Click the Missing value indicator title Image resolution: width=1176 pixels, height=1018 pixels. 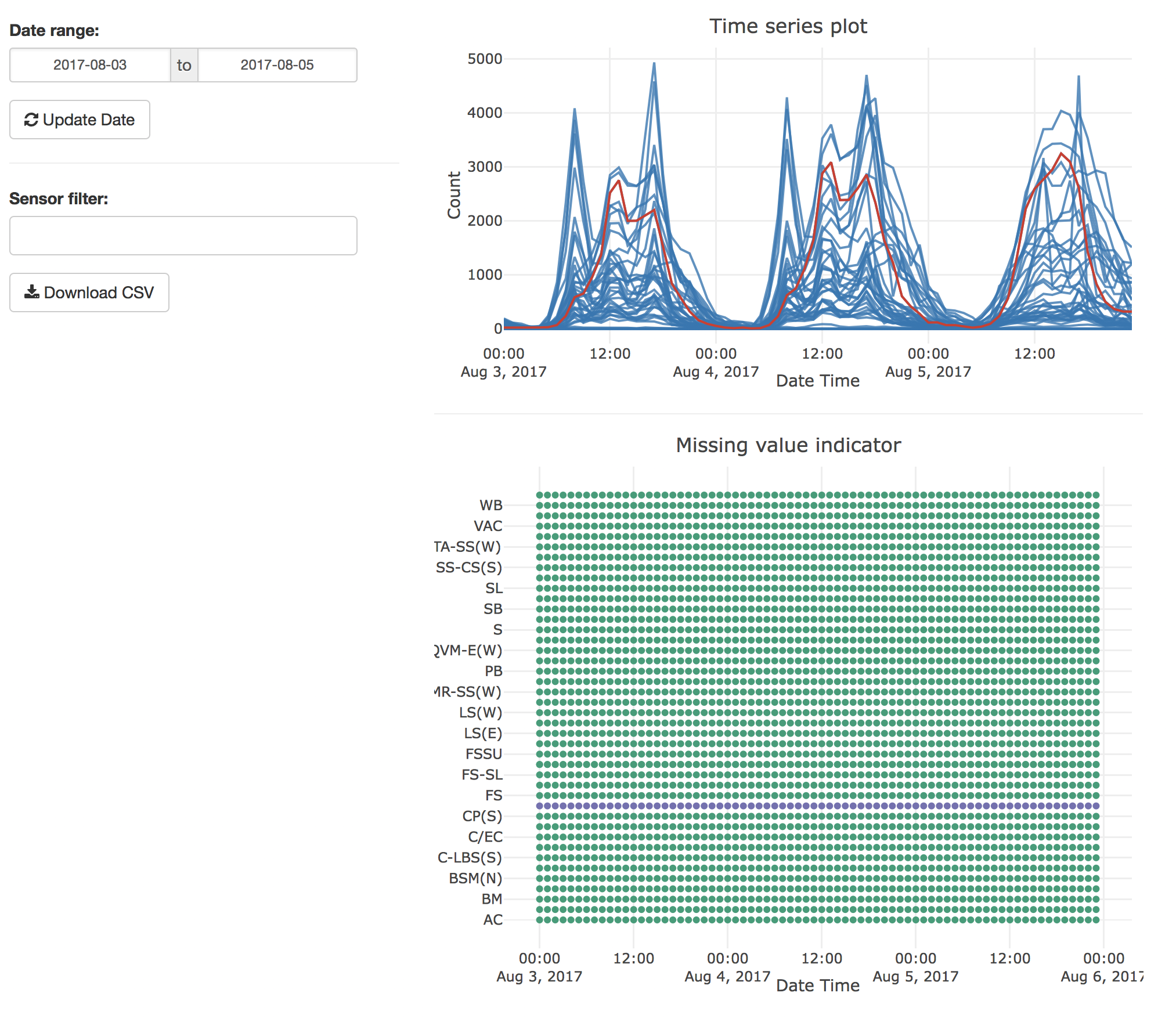pos(788,445)
